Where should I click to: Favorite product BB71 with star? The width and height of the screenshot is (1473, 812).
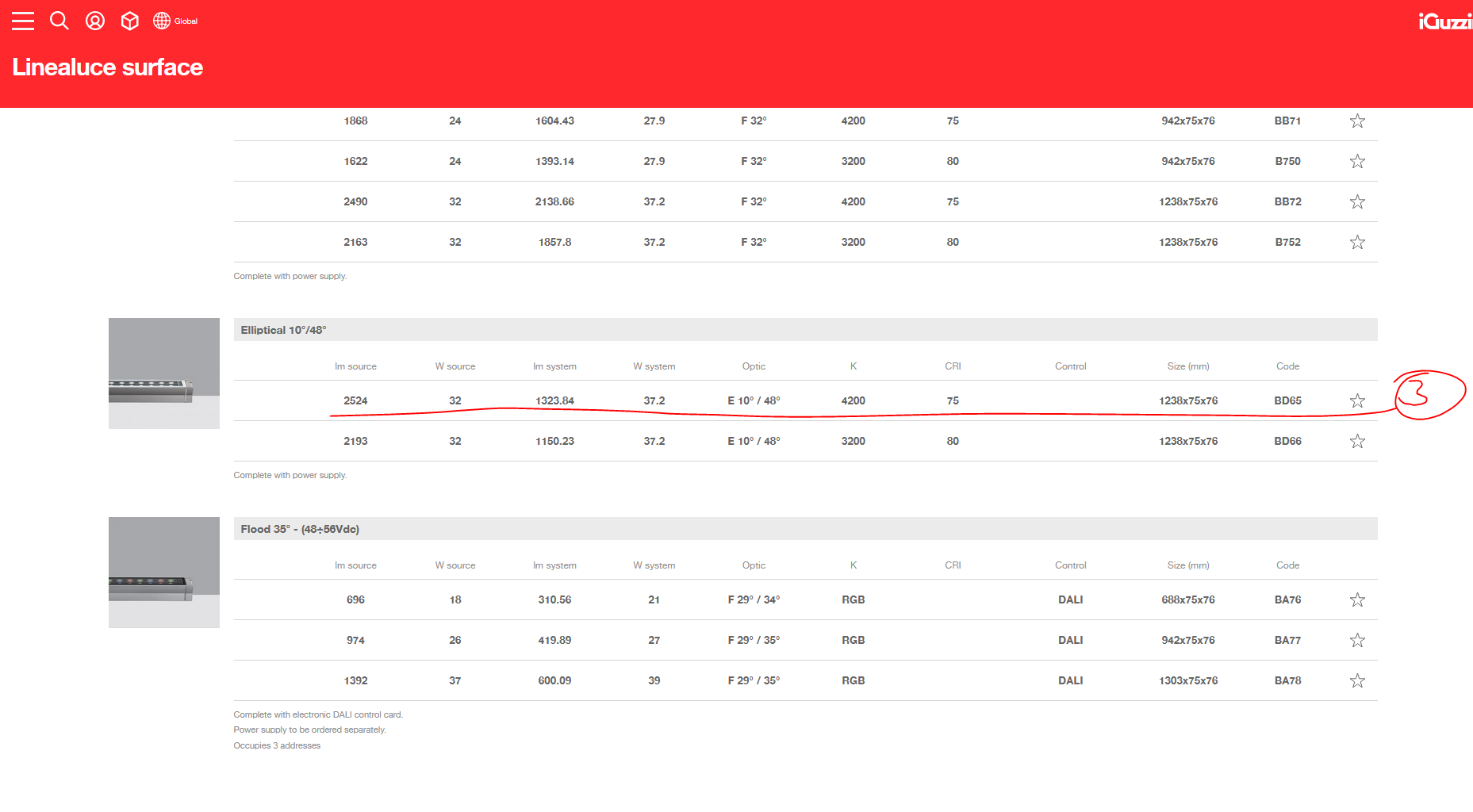(1357, 121)
